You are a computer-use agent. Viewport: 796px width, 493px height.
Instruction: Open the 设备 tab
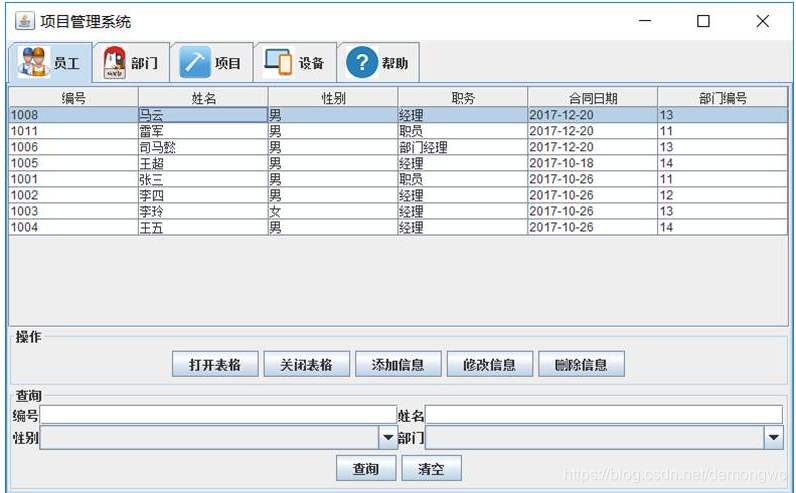coord(295,62)
